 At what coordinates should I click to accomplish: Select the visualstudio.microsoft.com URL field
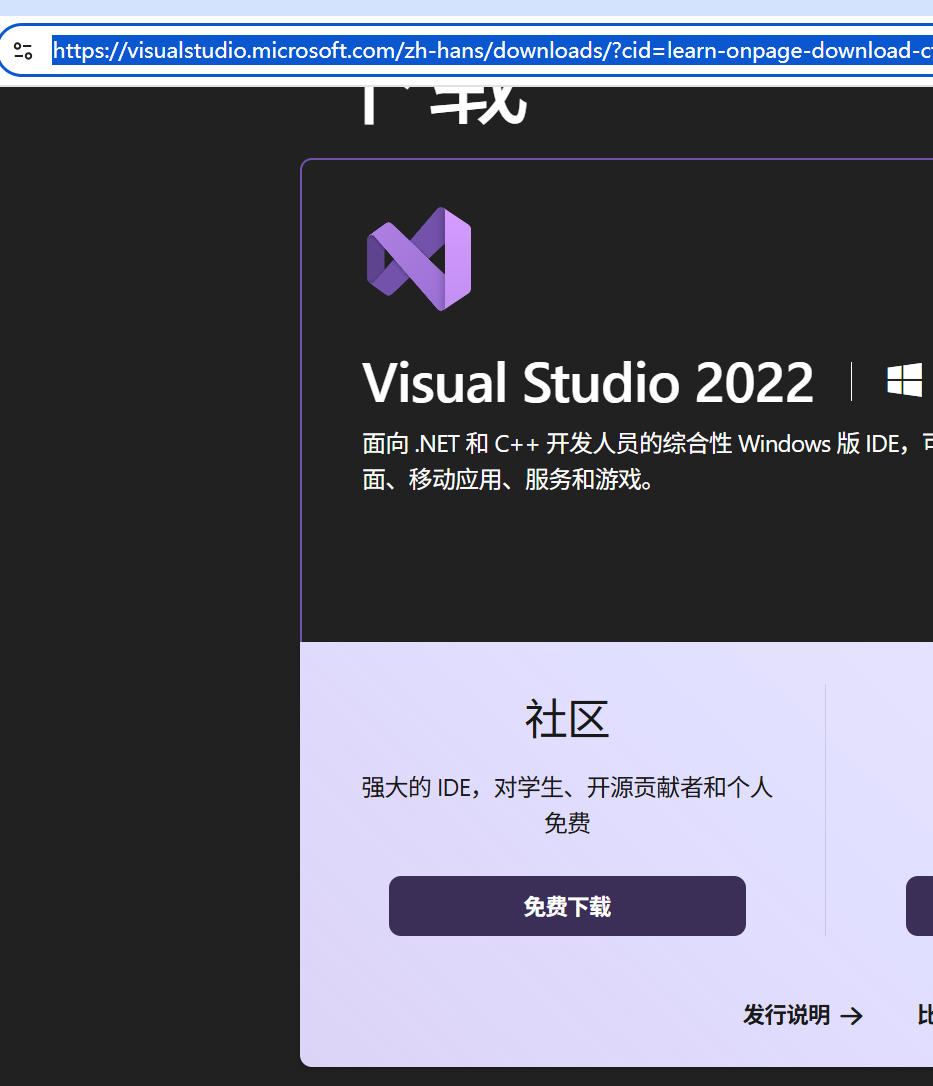[x=492, y=51]
